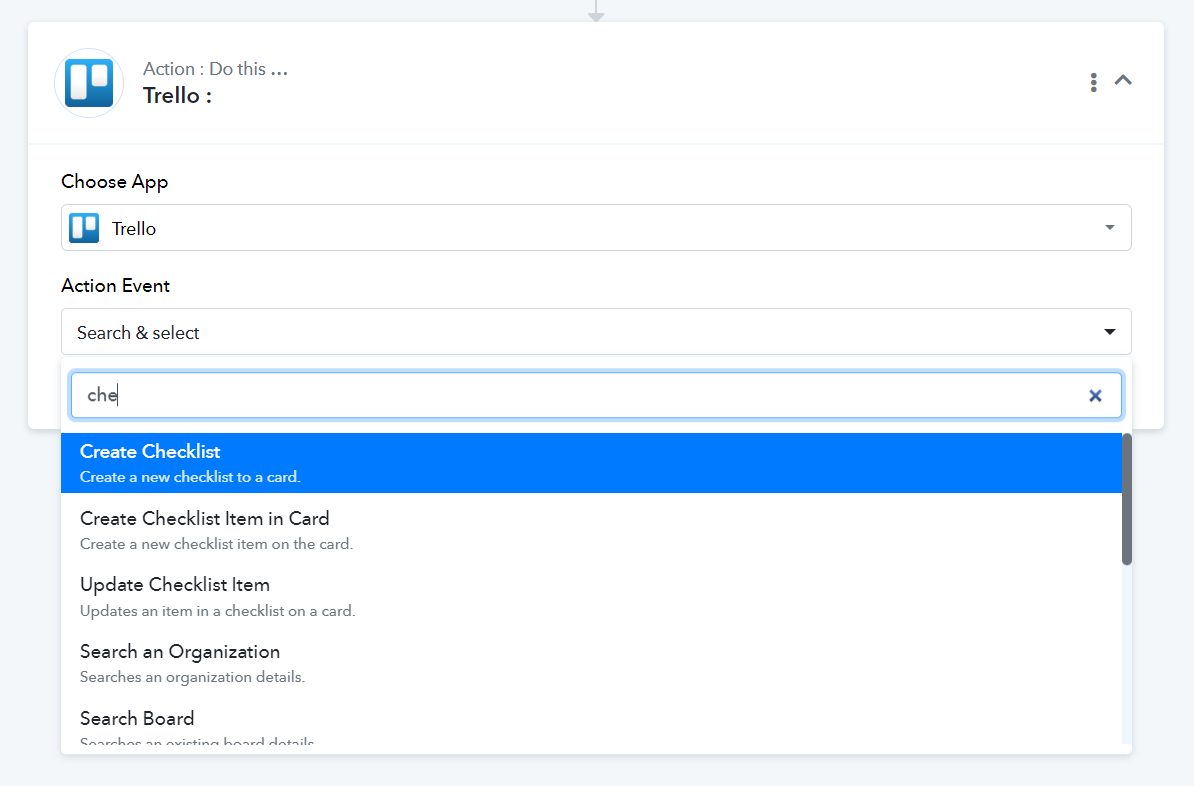Click the search field containing 'che'
The width and height of the screenshot is (1194, 786).
tap(596, 395)
